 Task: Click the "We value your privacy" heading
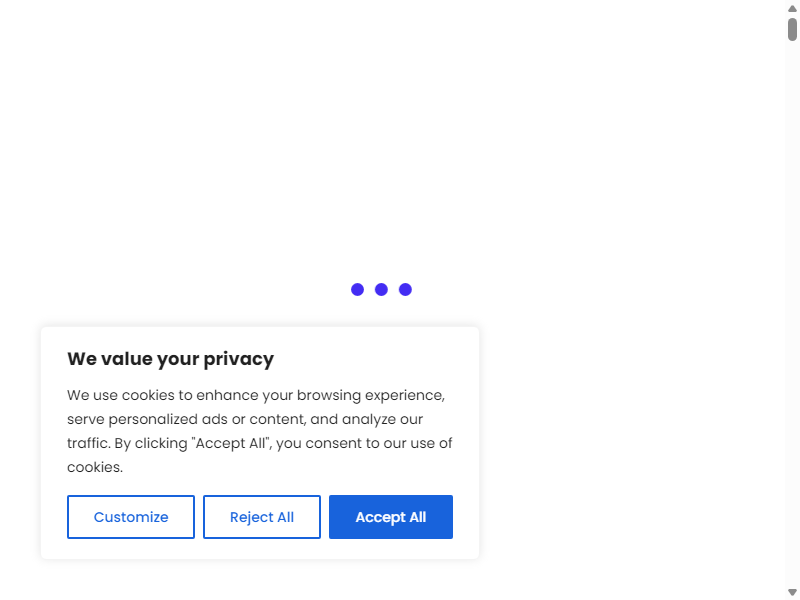[x=170, y=359]
